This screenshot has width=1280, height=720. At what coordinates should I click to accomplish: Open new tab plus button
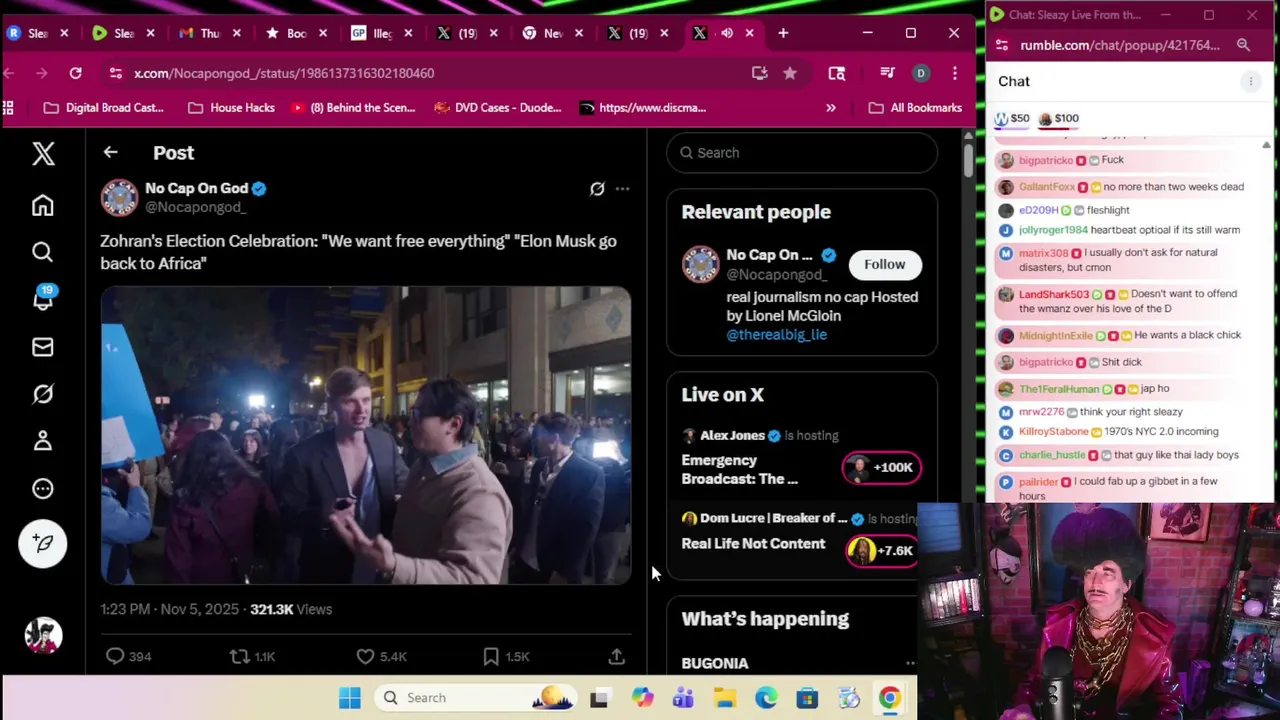point(784,33)
